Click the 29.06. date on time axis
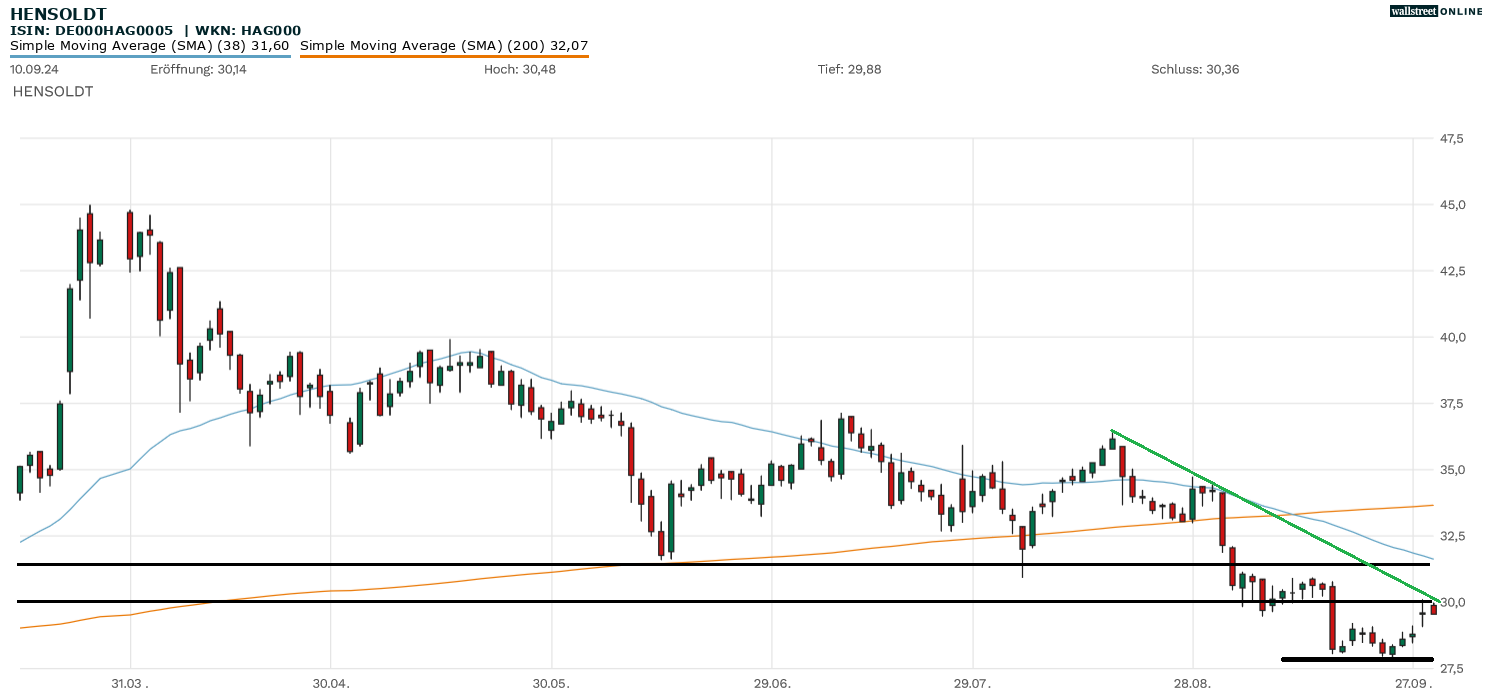1490x689 pixels. click(772, 683)
